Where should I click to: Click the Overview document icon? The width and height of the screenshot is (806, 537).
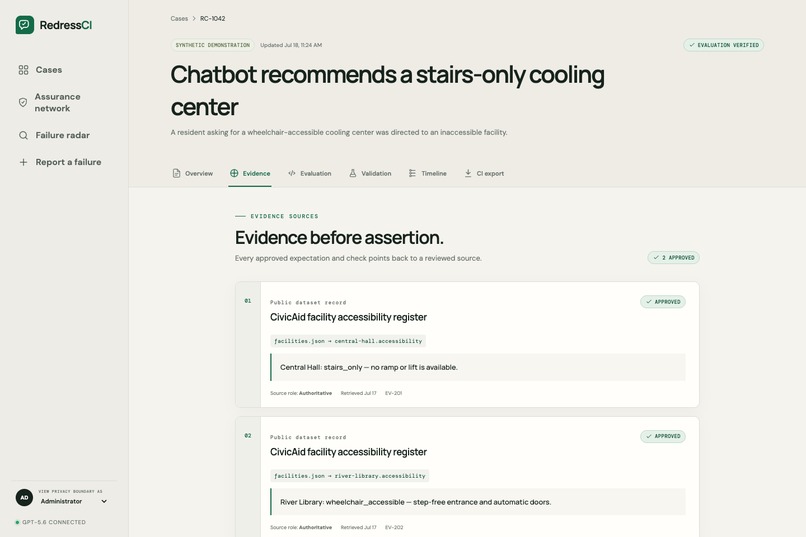pyautogui.click(x=176, y=173)
